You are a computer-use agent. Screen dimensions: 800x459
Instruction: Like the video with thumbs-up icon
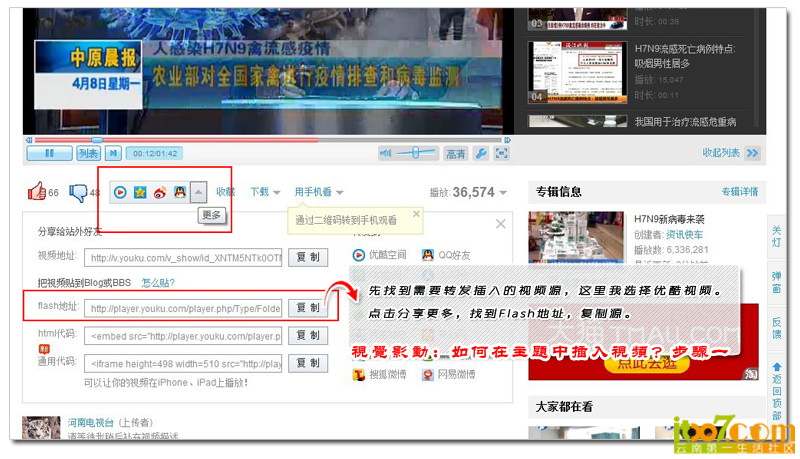(x=37, y=191)
